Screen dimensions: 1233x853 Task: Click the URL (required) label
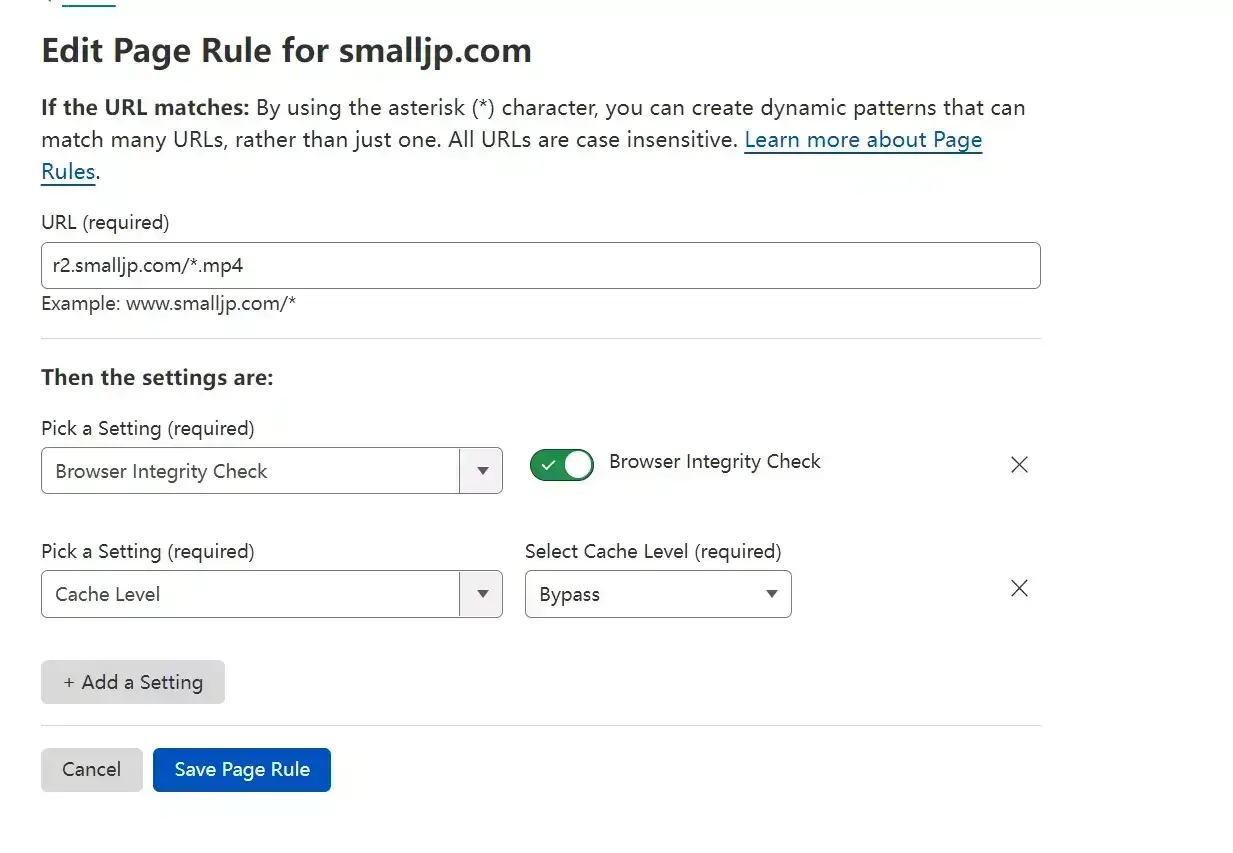point(105,222)
